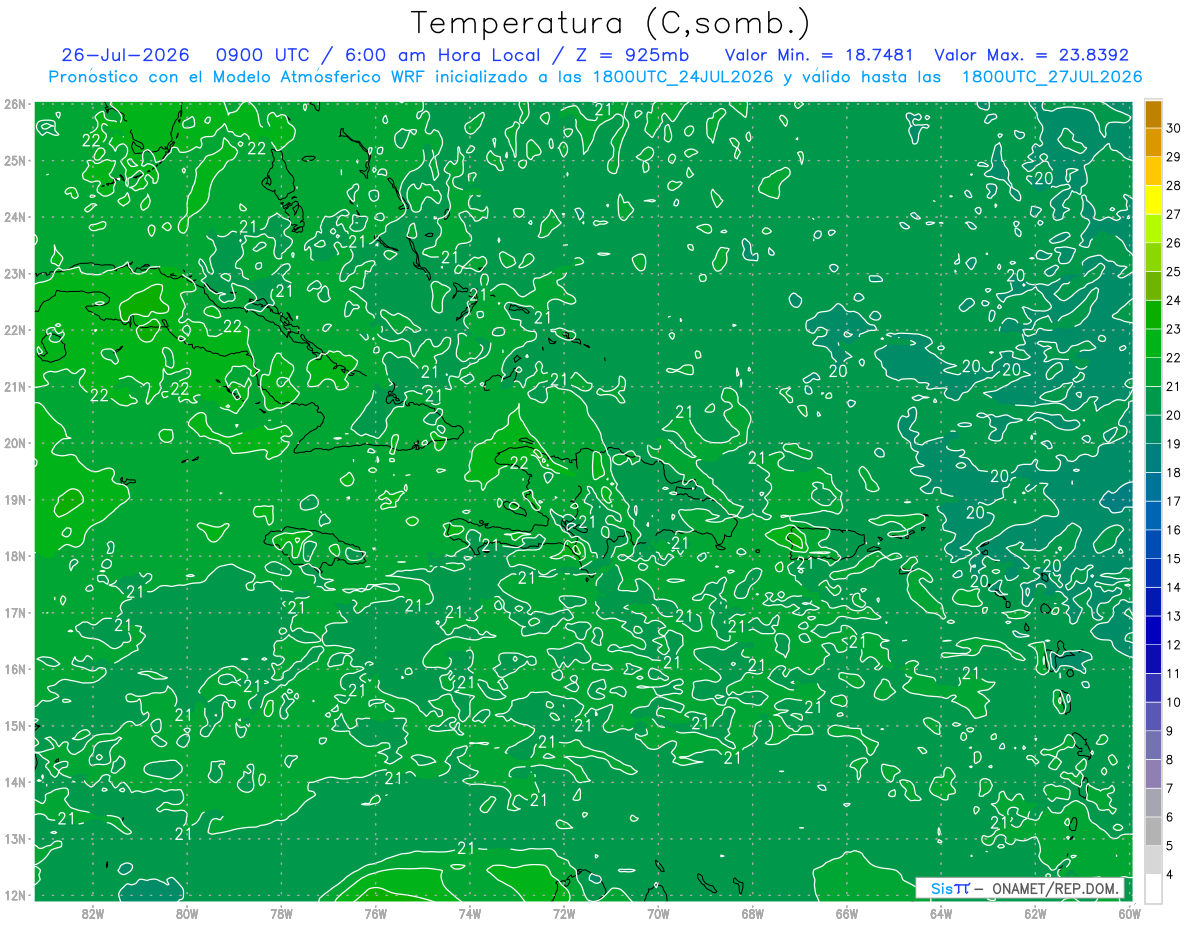Viewport: 1200px width, 927px height.
Task: Click the '64W' longitude label
Action: click(x=941, y=913)
